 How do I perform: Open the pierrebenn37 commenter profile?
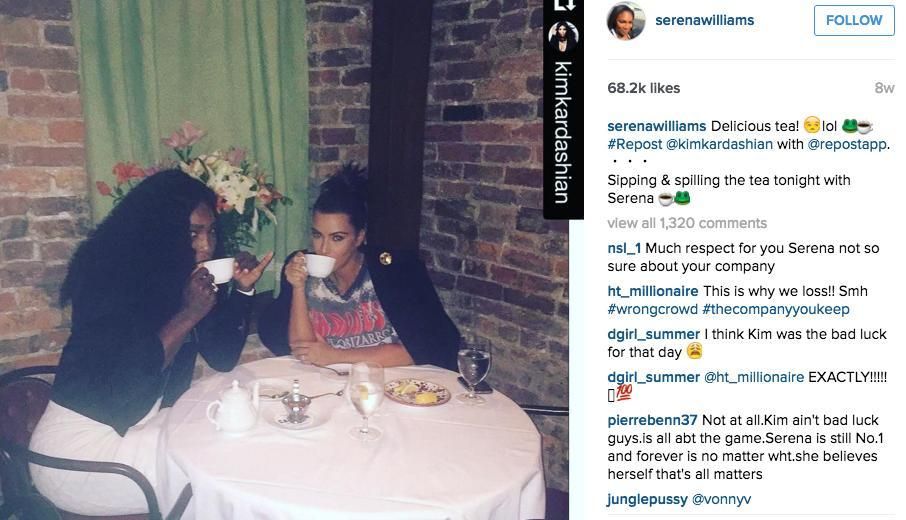[652, 420]
